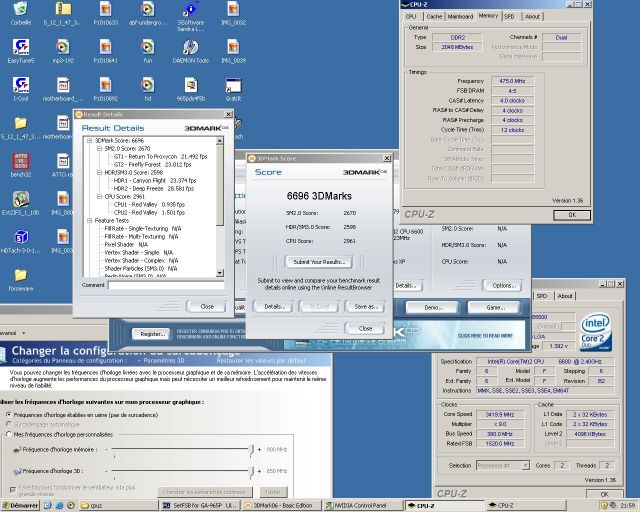Open Internet Explorer quick launch icon

59,505
